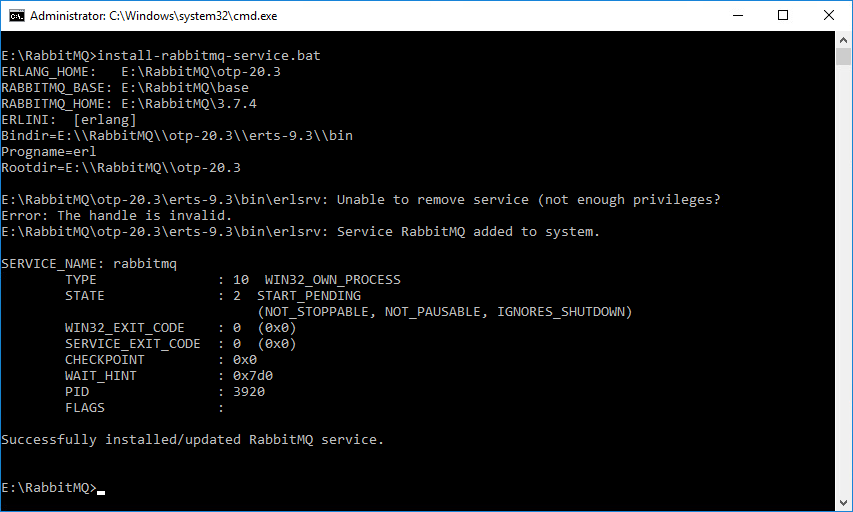Screen dimensions: 853x512
Task: Click the install-rabbitmq-service.bat command text
Action: [x=209, y=56]
